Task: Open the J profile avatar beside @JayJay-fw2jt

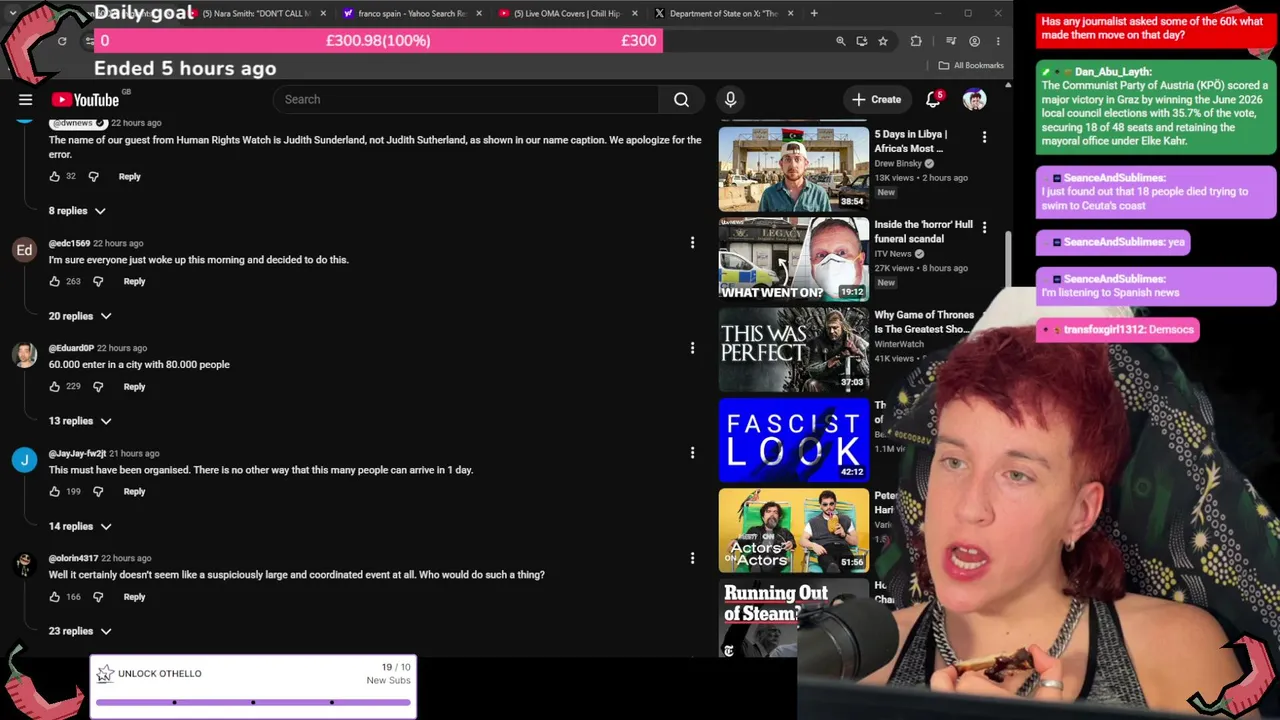Action: tap(25, 460)
